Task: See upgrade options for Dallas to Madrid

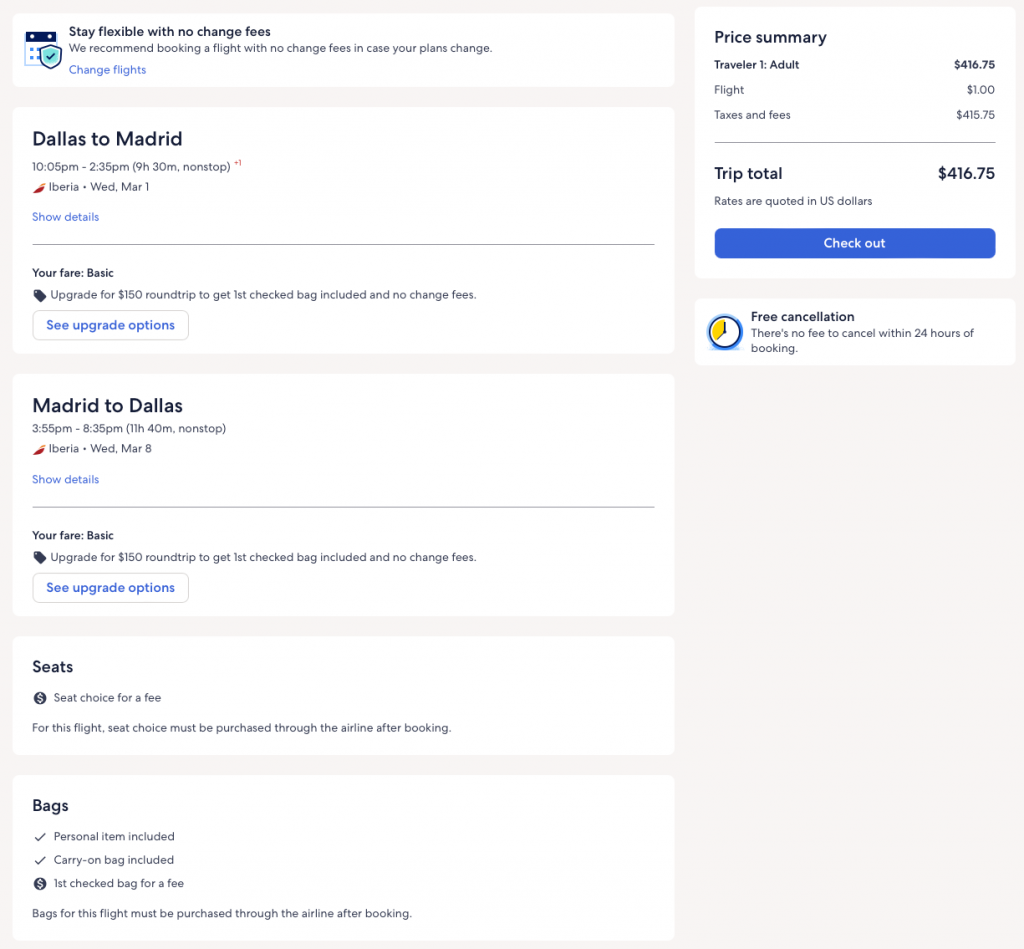Action: (110, 325)
